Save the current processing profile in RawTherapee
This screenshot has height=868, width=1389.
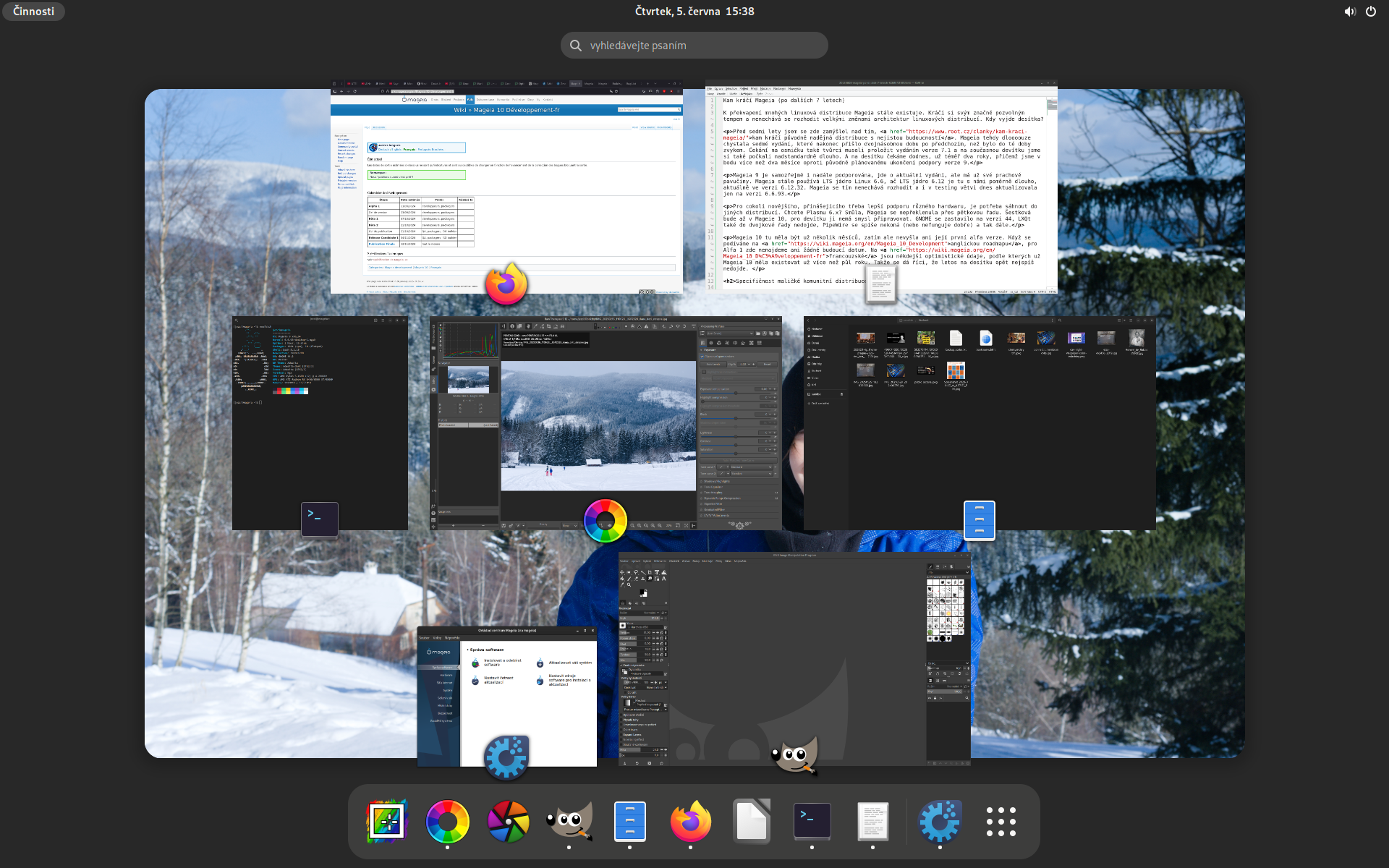point(764,333)
